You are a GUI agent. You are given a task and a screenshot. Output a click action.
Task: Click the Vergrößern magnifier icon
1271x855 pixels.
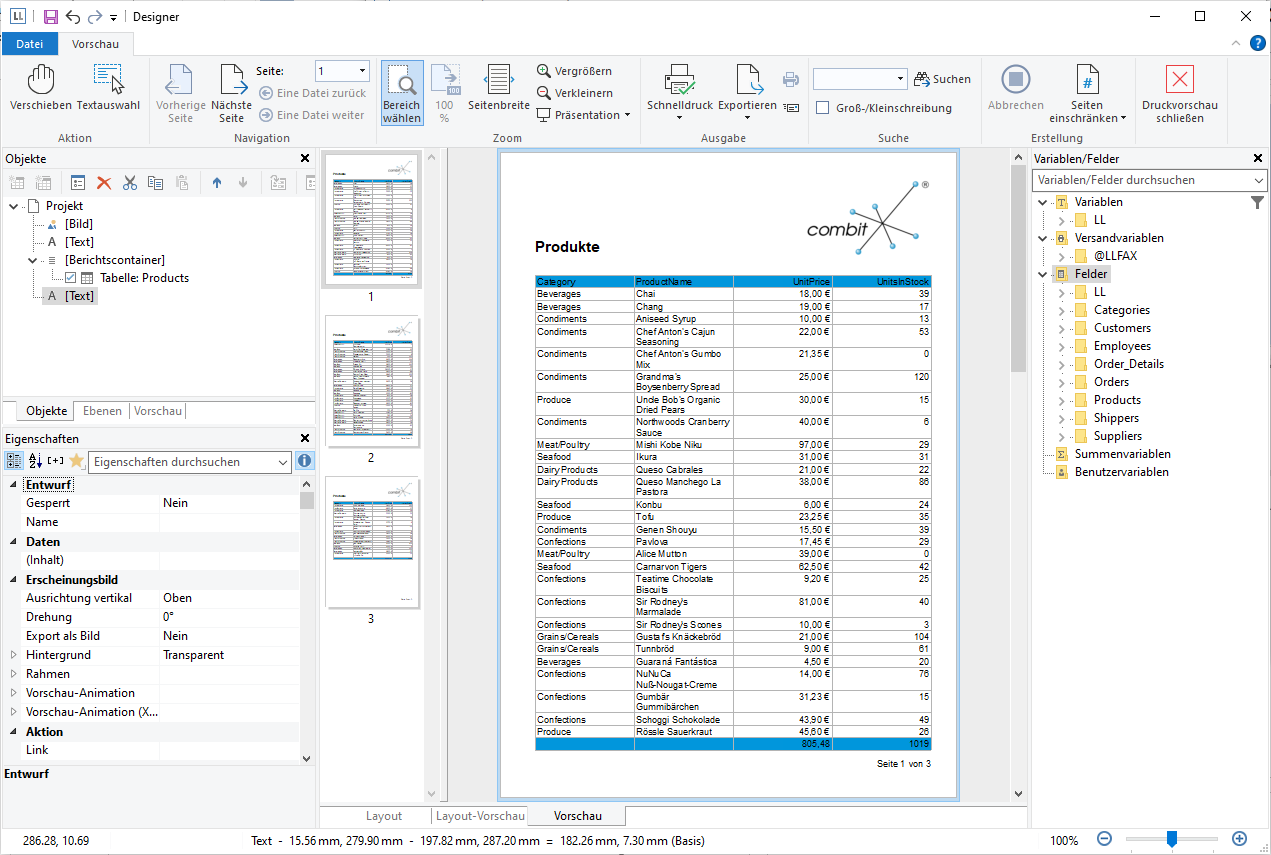click(x=544, y=71)
